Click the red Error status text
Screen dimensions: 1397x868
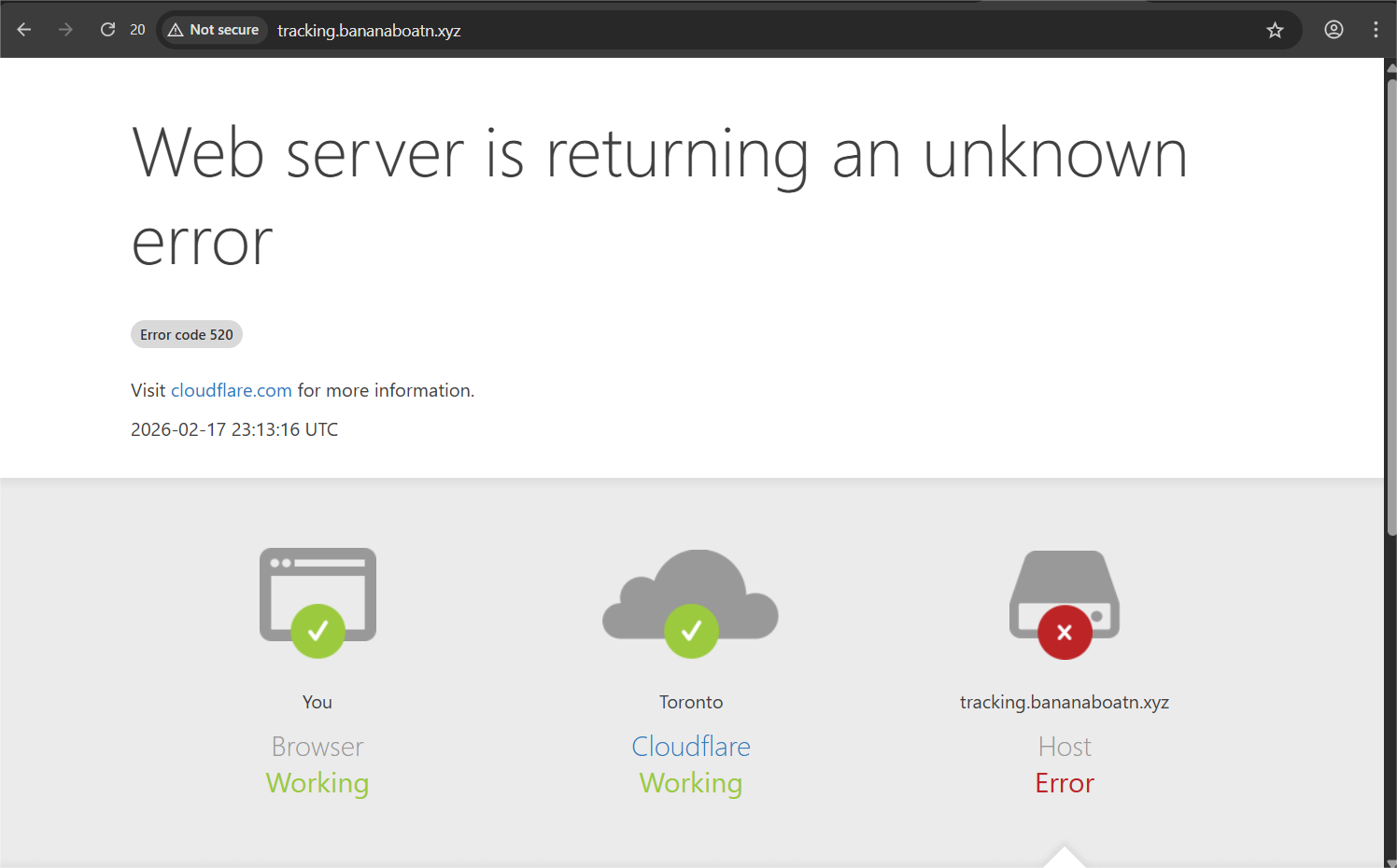[x=1065, y=783]
